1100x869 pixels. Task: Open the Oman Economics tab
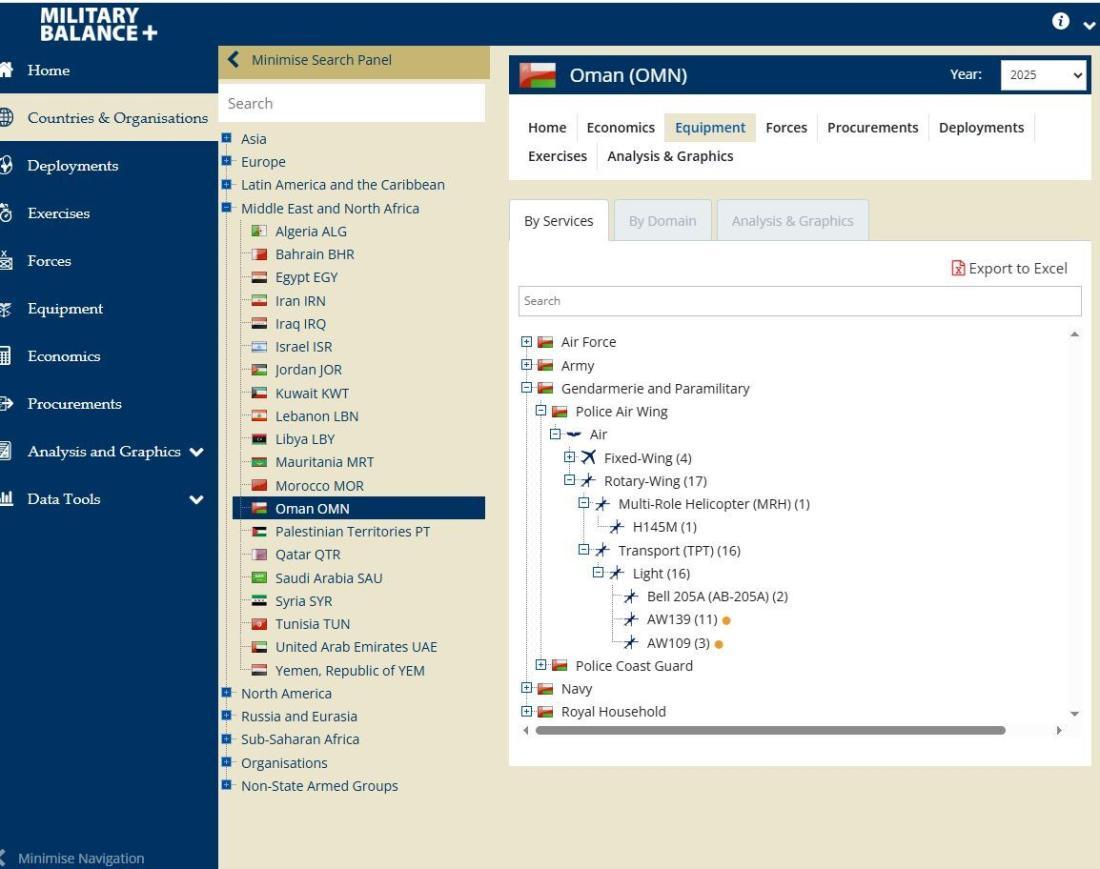[x=620, y=128]
